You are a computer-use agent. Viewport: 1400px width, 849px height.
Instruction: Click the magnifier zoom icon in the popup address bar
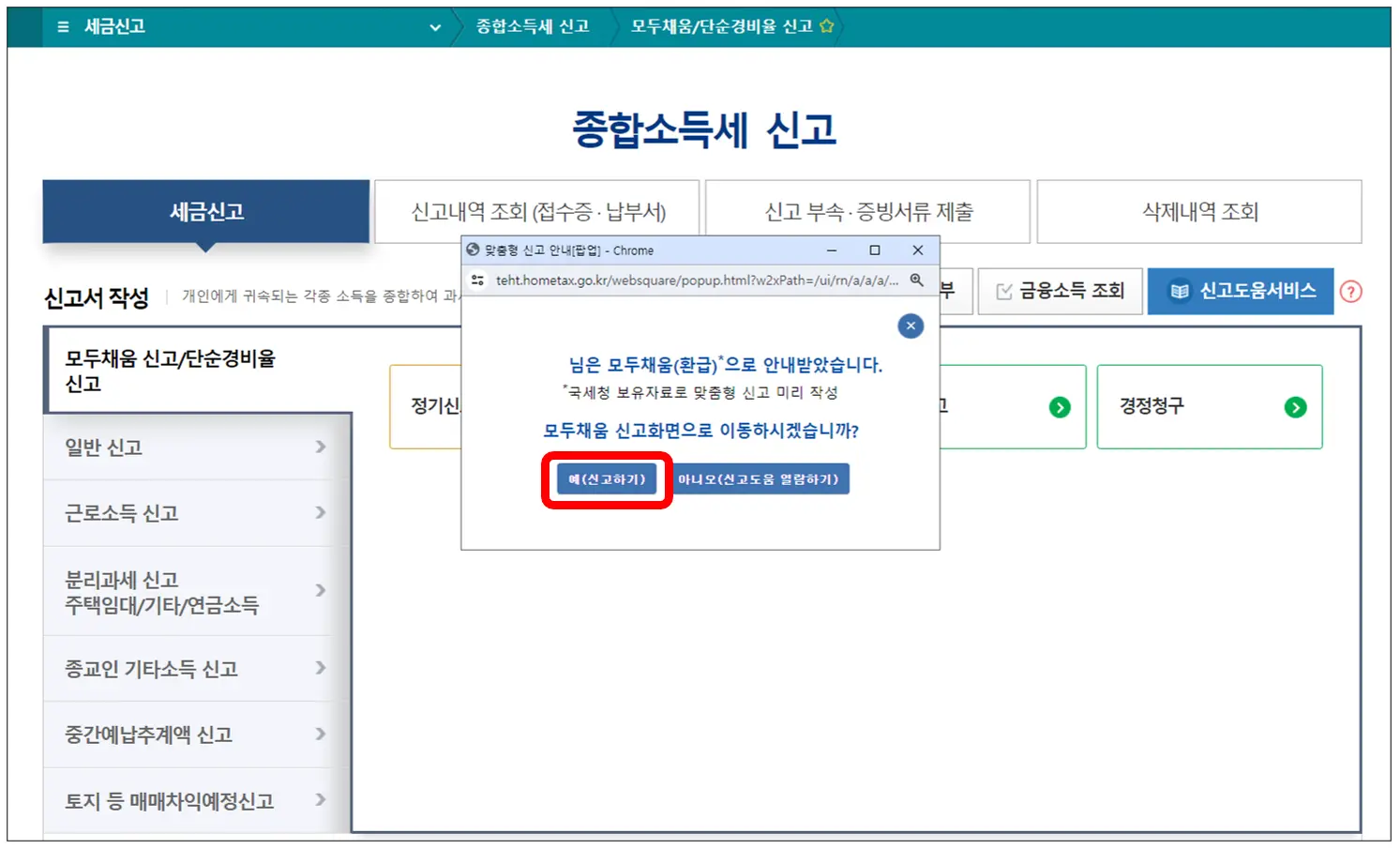click(x=917, y=280)
